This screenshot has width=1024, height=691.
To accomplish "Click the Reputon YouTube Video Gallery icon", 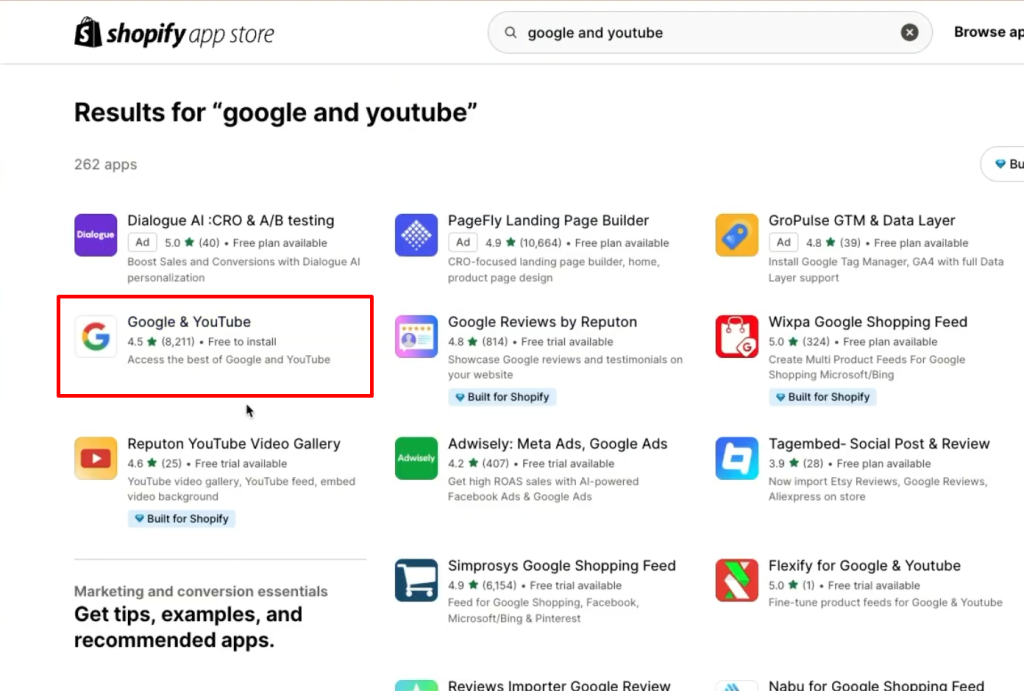I will coord(96,459).
